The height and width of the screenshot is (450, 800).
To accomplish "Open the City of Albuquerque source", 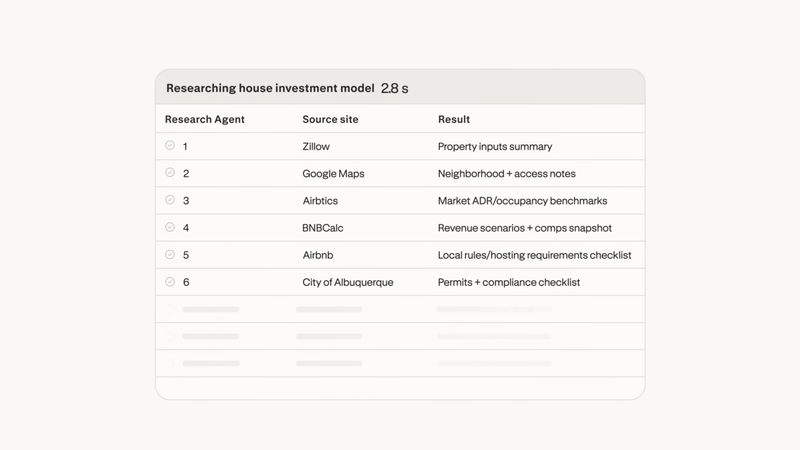I will coord(348,282).
